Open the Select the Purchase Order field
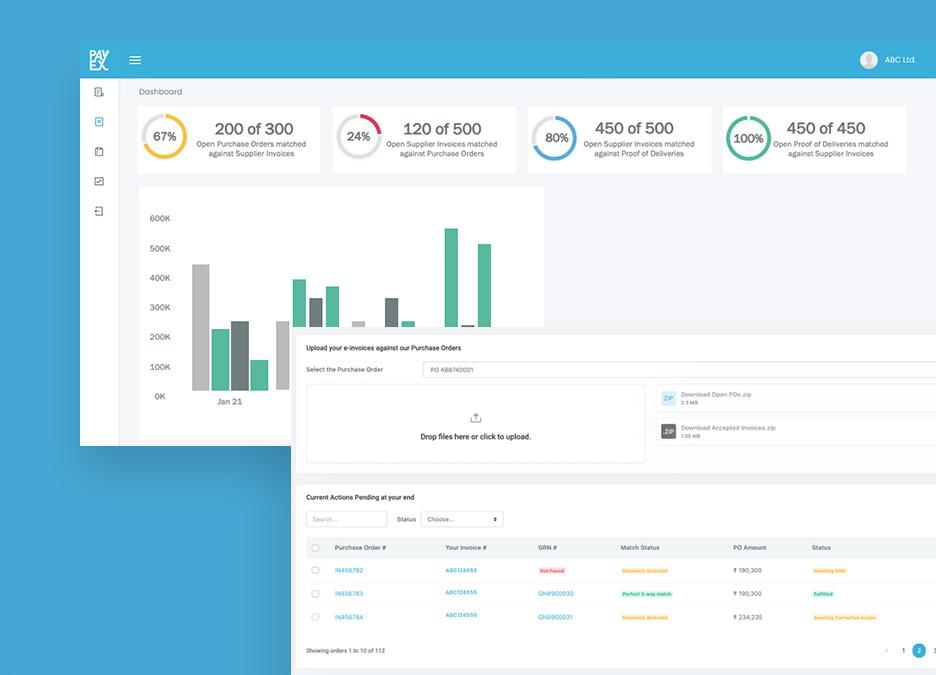936x675 pixels. coord(679,370)
